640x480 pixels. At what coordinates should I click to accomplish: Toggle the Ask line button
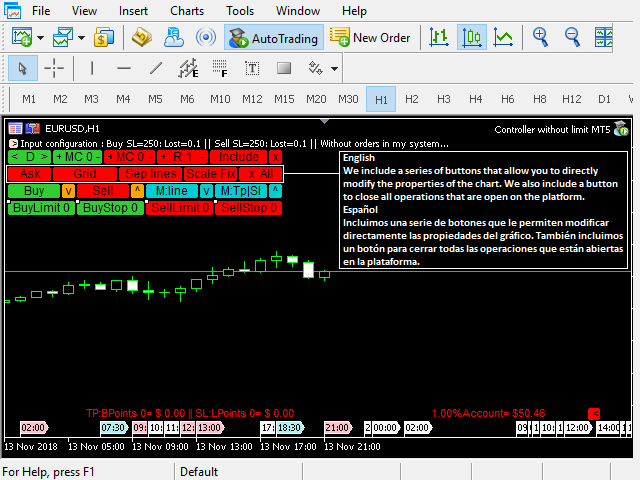coord(31,174)
